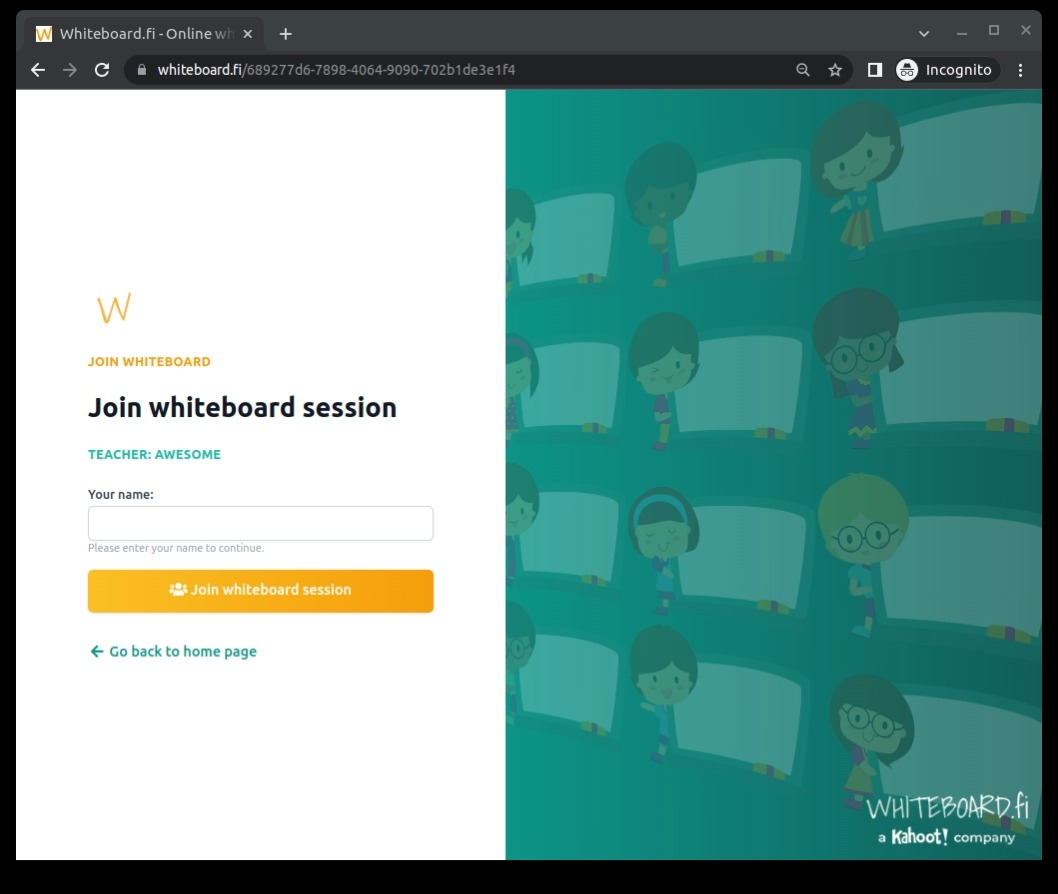1058x894 pixels.
Task: Click the browser forward arrow
Action: [x=69, y=70]
